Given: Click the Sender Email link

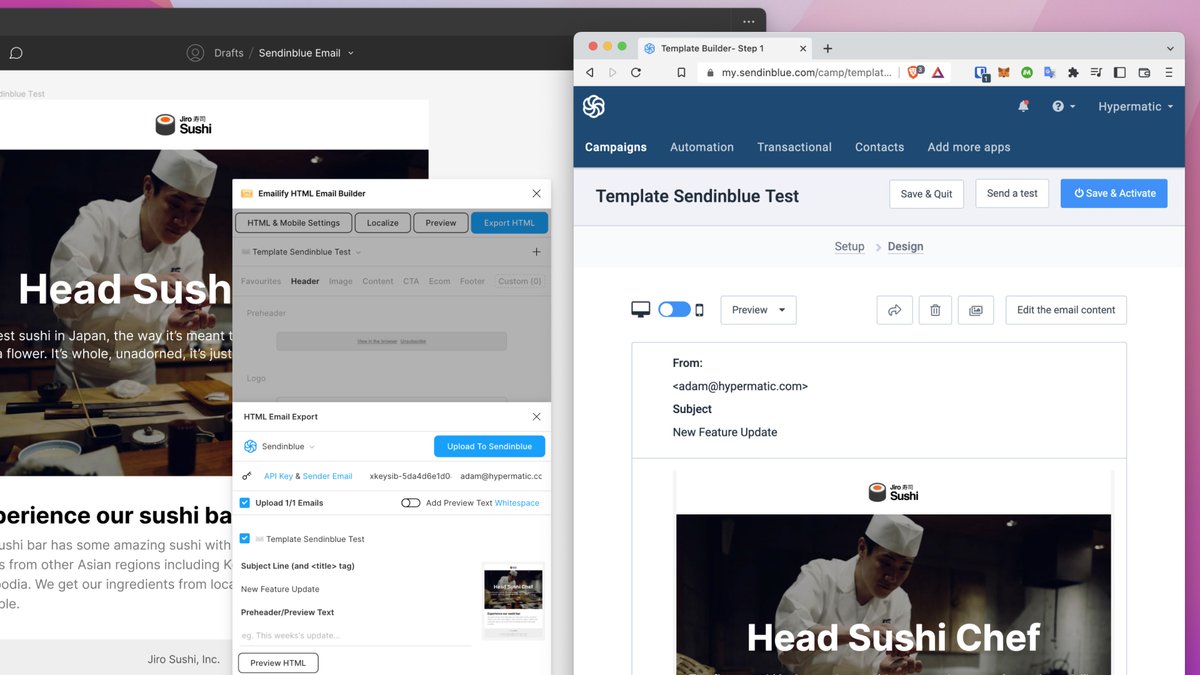Looking at the screenshot, I should pyautogui.click(x=327, y=476).
